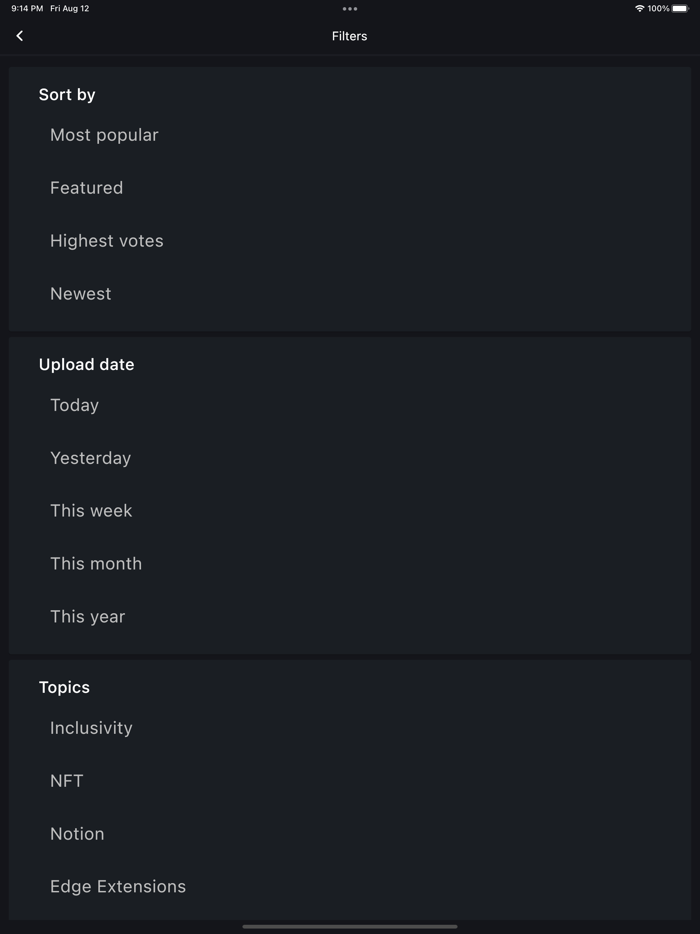Enable the Inclusivity topic filter
700x934 pixels.
(x=91, y=728)
